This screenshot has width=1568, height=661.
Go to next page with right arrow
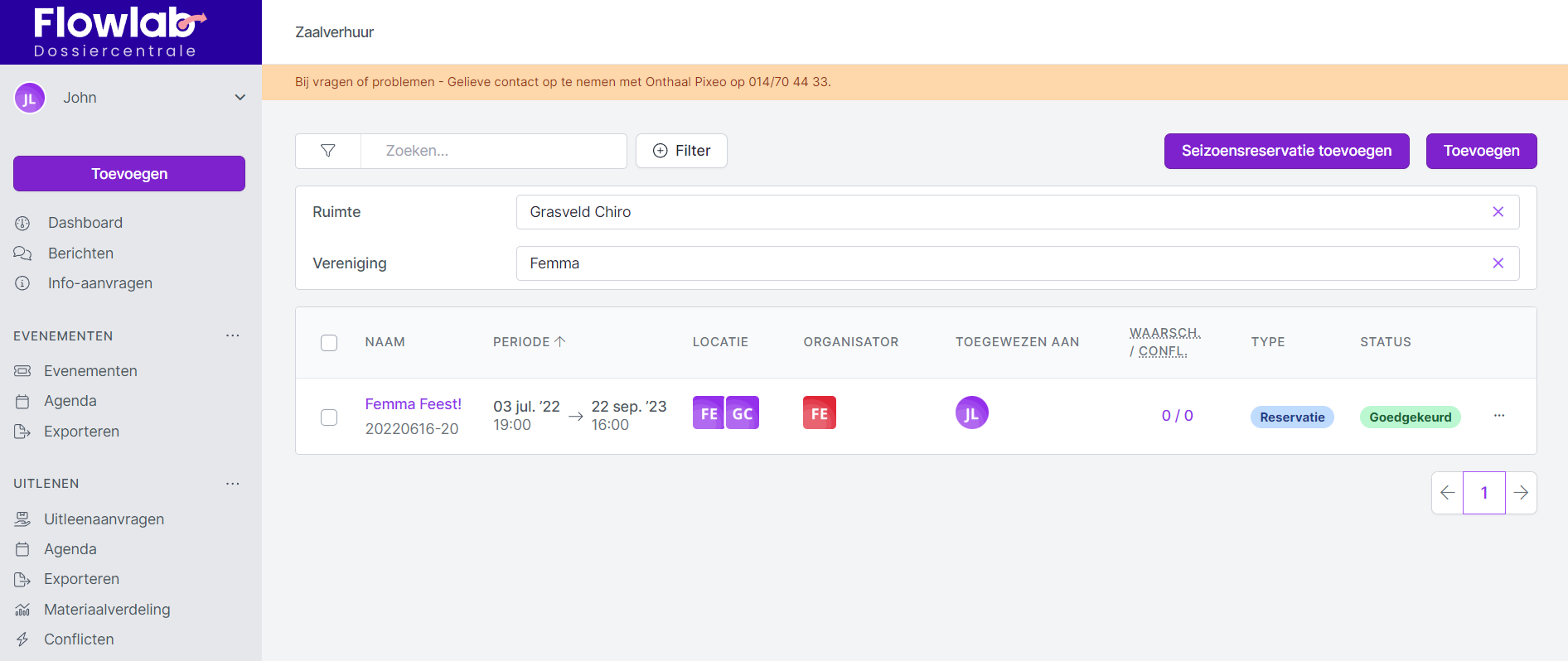1521,493
